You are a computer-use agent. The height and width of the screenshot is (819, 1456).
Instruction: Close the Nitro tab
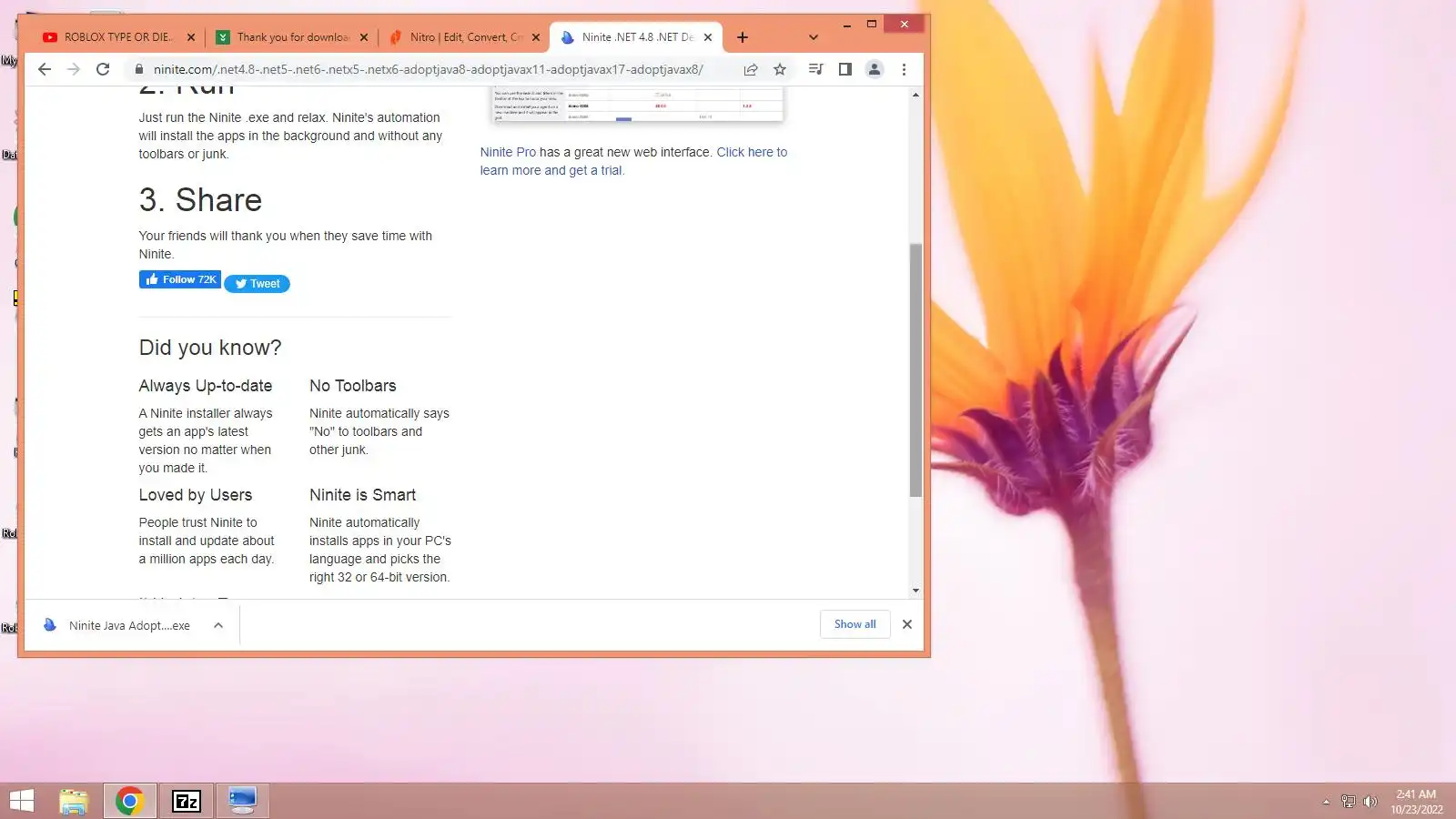(x=536, y=37)
